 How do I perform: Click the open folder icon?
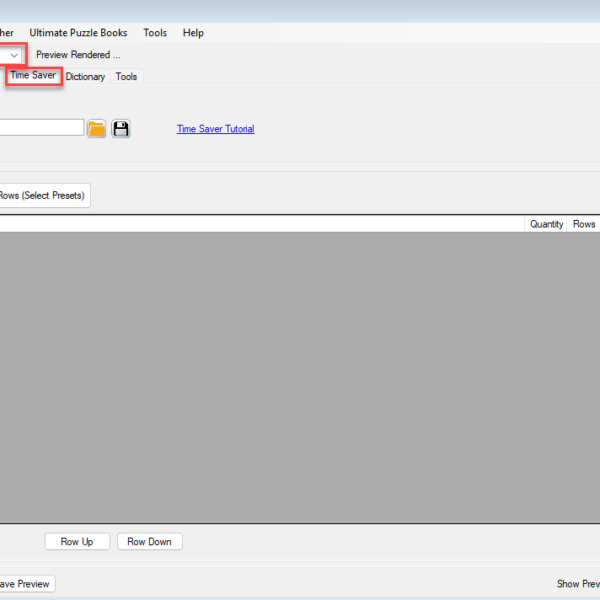click(96, 129)
